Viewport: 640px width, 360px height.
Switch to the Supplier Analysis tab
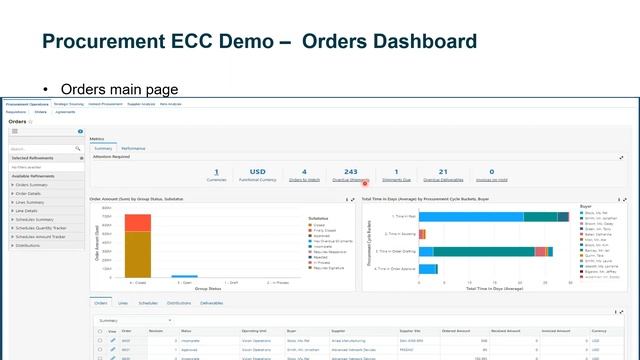pyautogui.click(x=141, y=104)
